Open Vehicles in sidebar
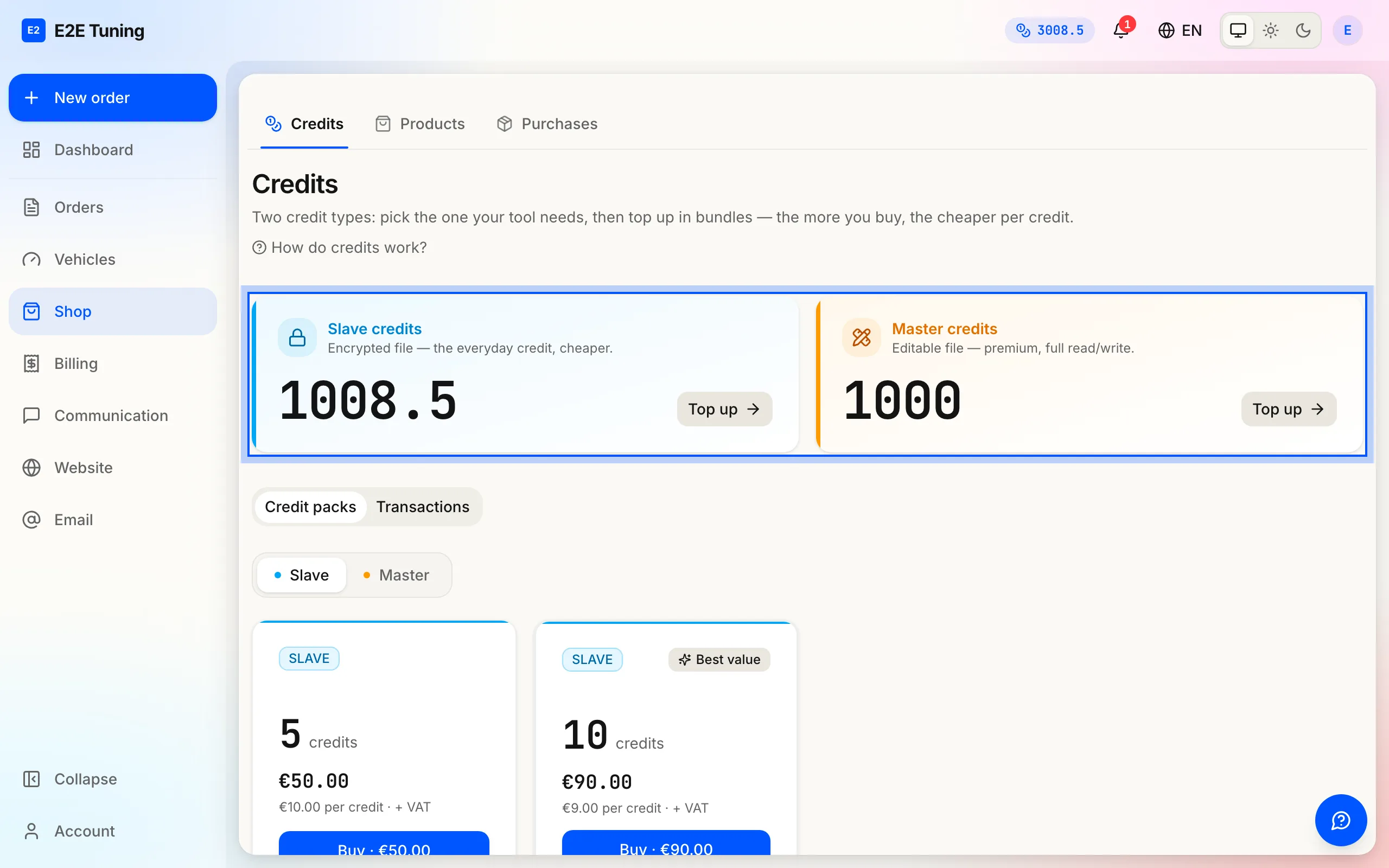This screenshot has height=868, width=1389. click(112, 259)
